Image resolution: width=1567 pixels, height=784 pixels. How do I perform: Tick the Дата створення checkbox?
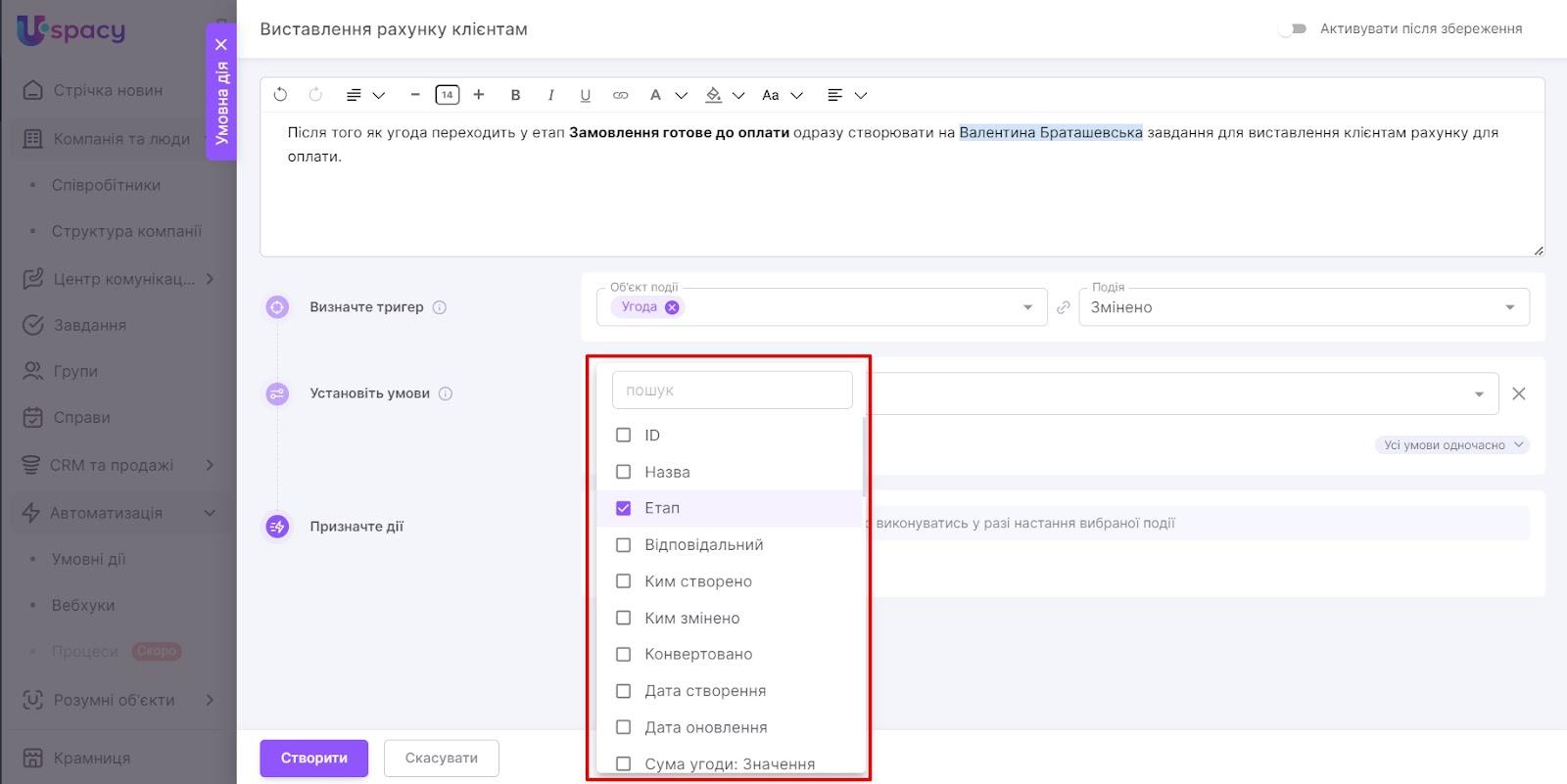[623, 691]
